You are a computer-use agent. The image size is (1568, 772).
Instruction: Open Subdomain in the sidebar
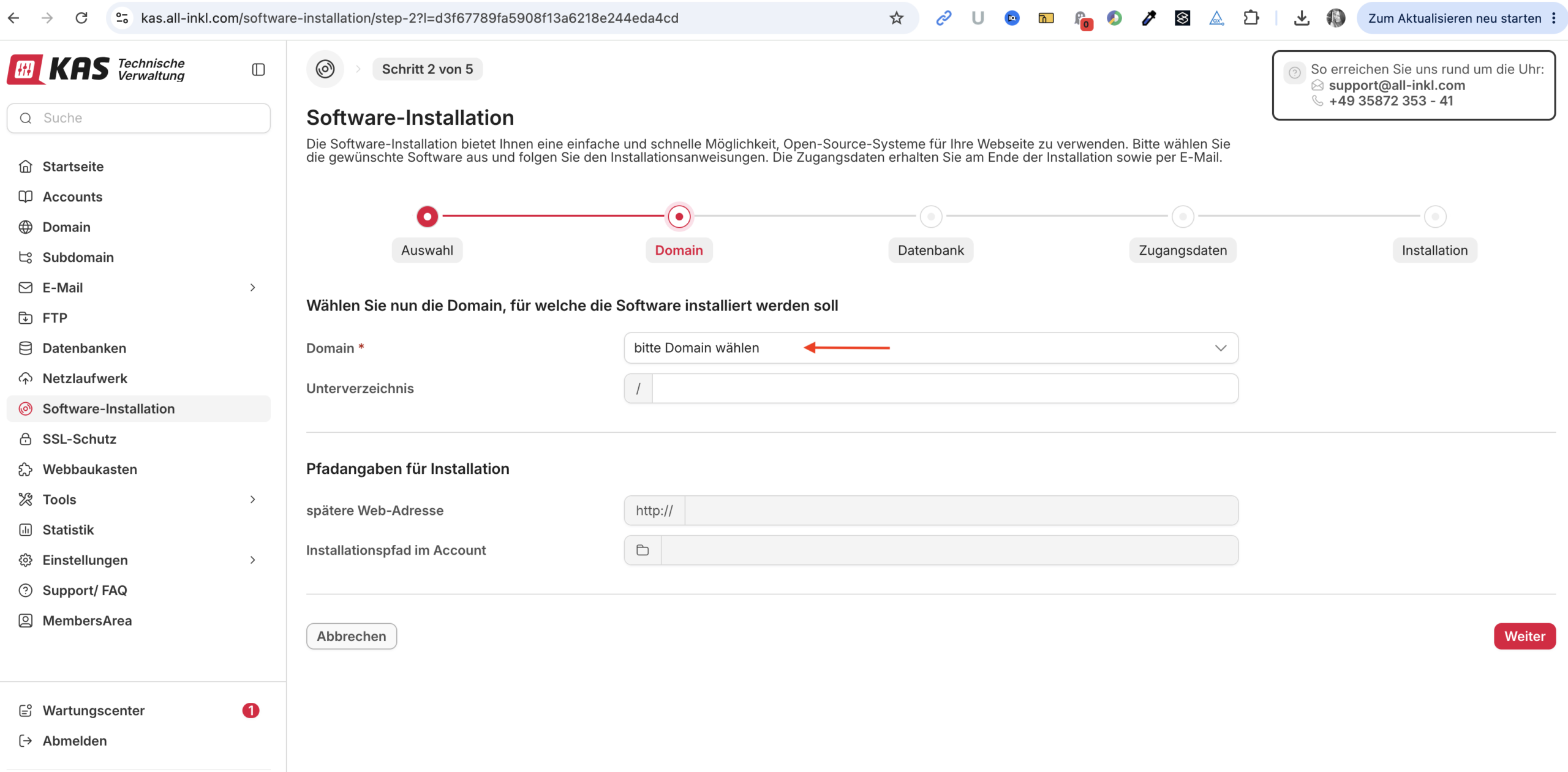point(138,257)
